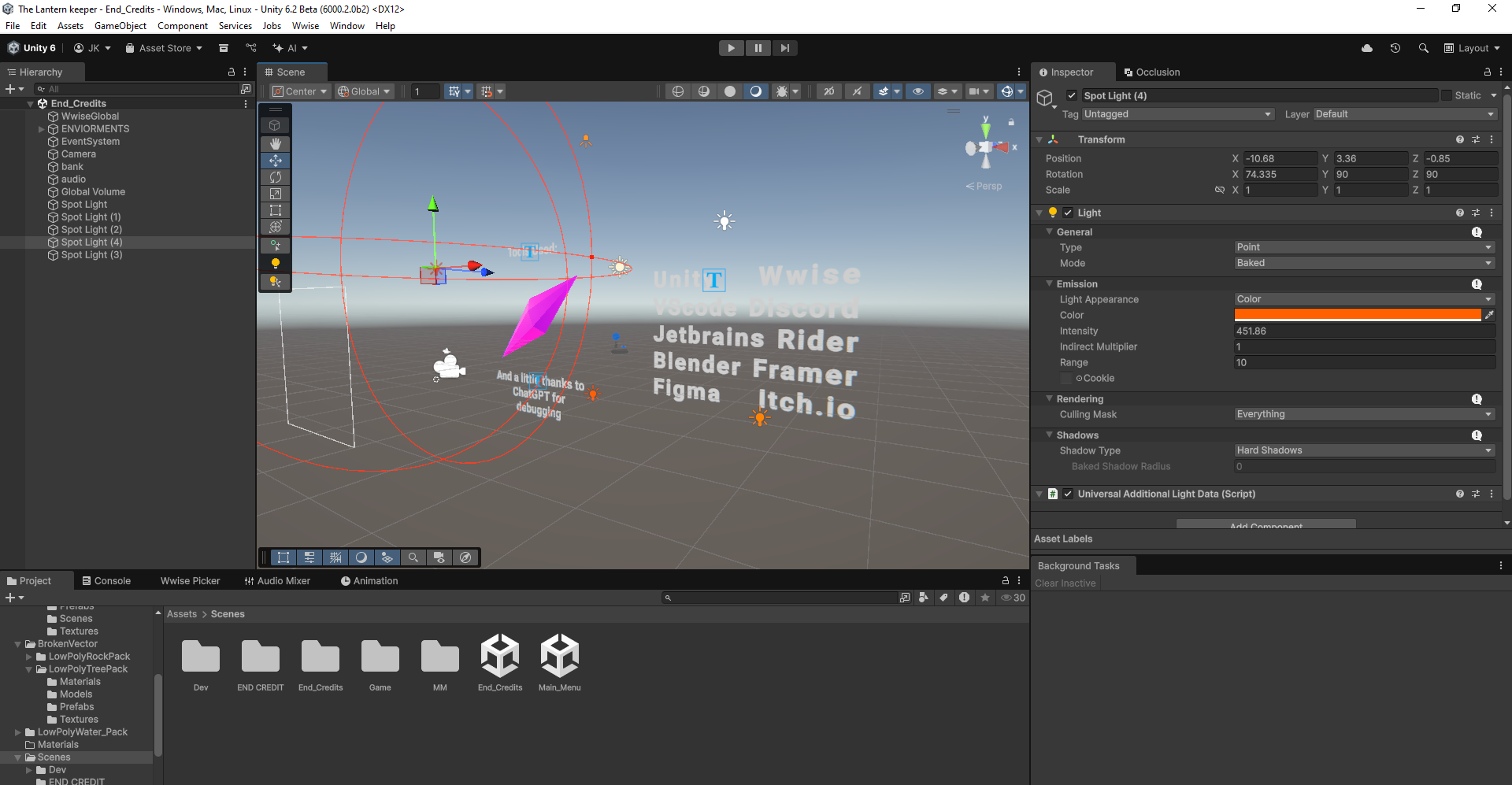This screenshot has height=785, width=1512.
Task: Select the Move tool in Scene toolbar
Action: 275,160
